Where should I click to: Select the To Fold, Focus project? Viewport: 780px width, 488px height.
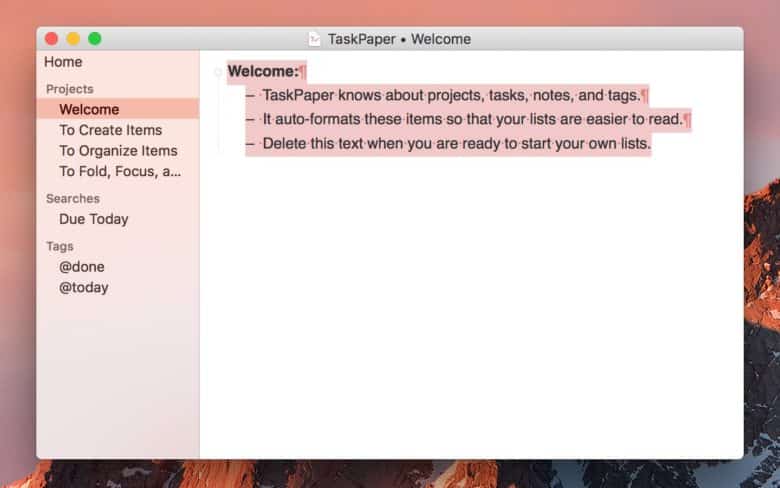[x=120, y=171]
